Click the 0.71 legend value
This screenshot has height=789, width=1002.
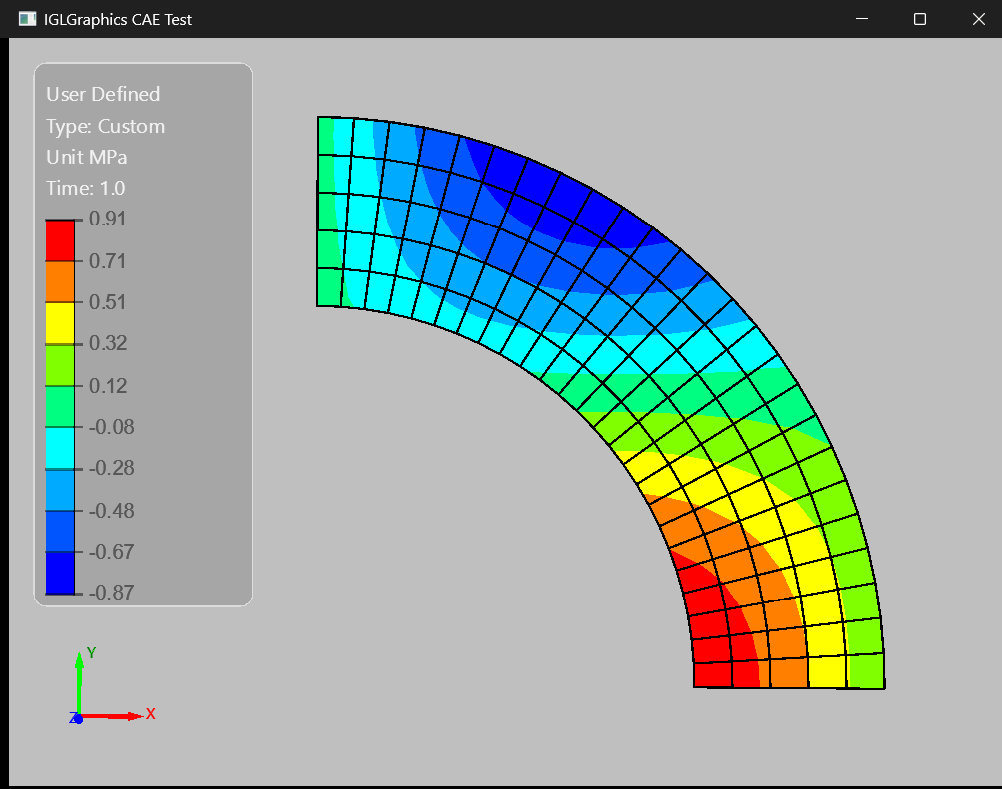[107, 261]
